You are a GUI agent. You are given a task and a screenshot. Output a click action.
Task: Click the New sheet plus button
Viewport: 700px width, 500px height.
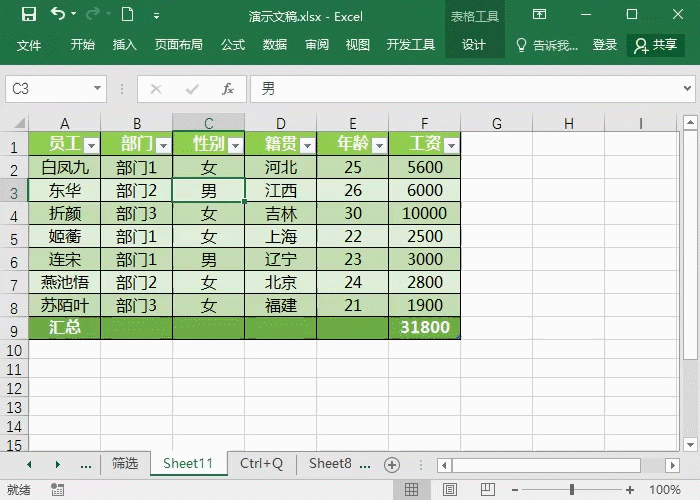click(392, 465)
